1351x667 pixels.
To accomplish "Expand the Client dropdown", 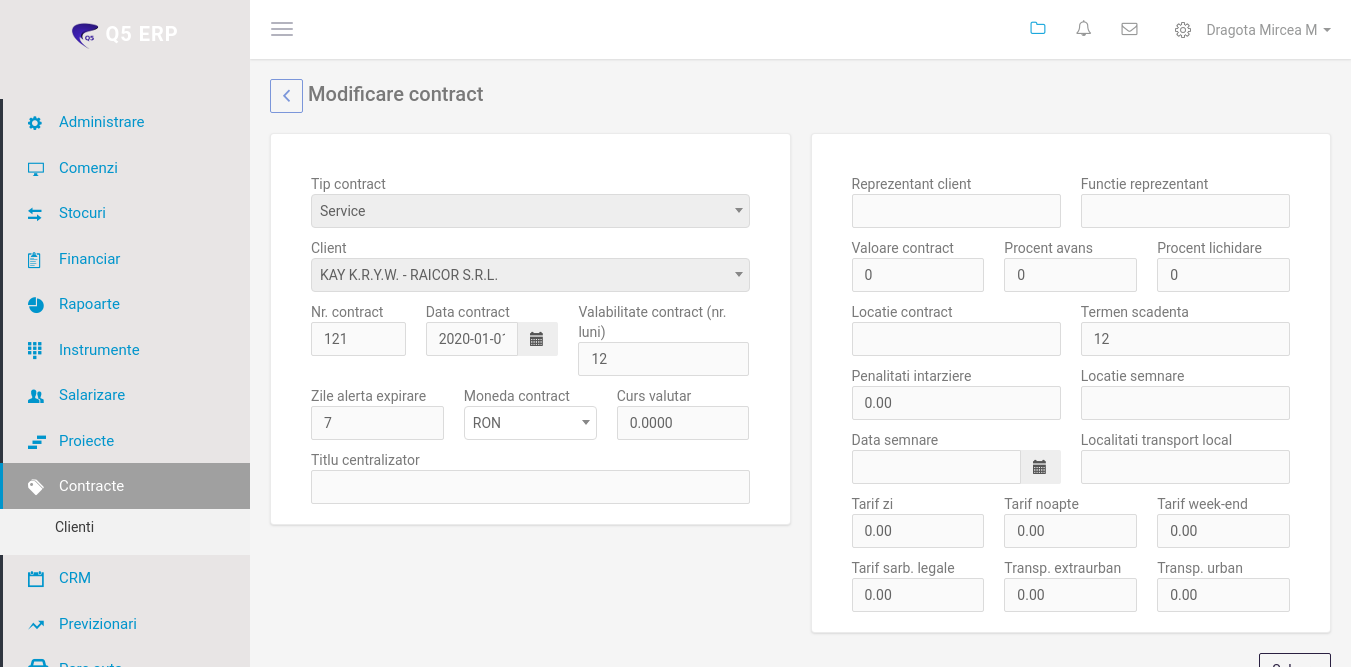I will 530,275.
